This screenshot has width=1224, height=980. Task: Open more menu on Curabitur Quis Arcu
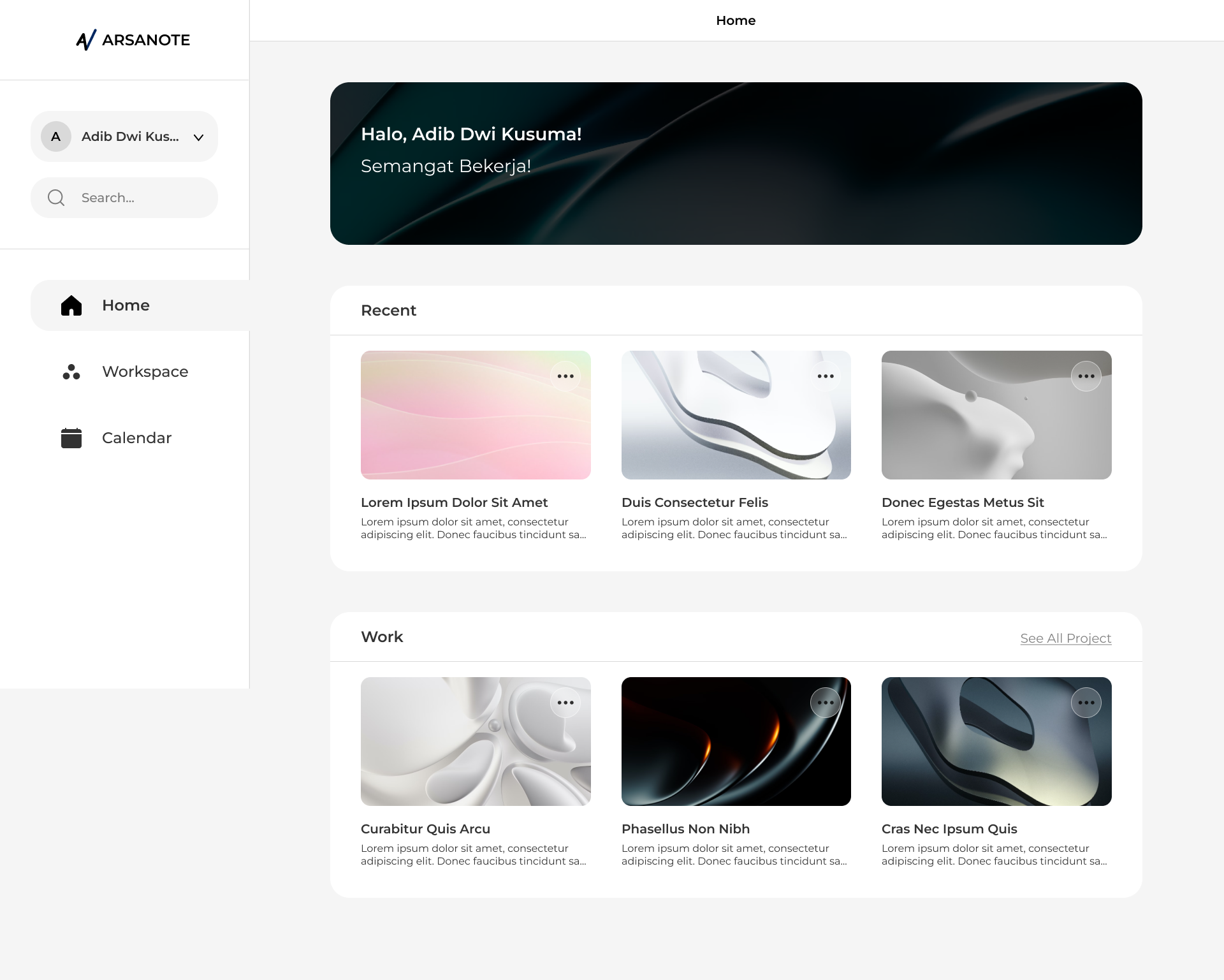coord(565,703)
